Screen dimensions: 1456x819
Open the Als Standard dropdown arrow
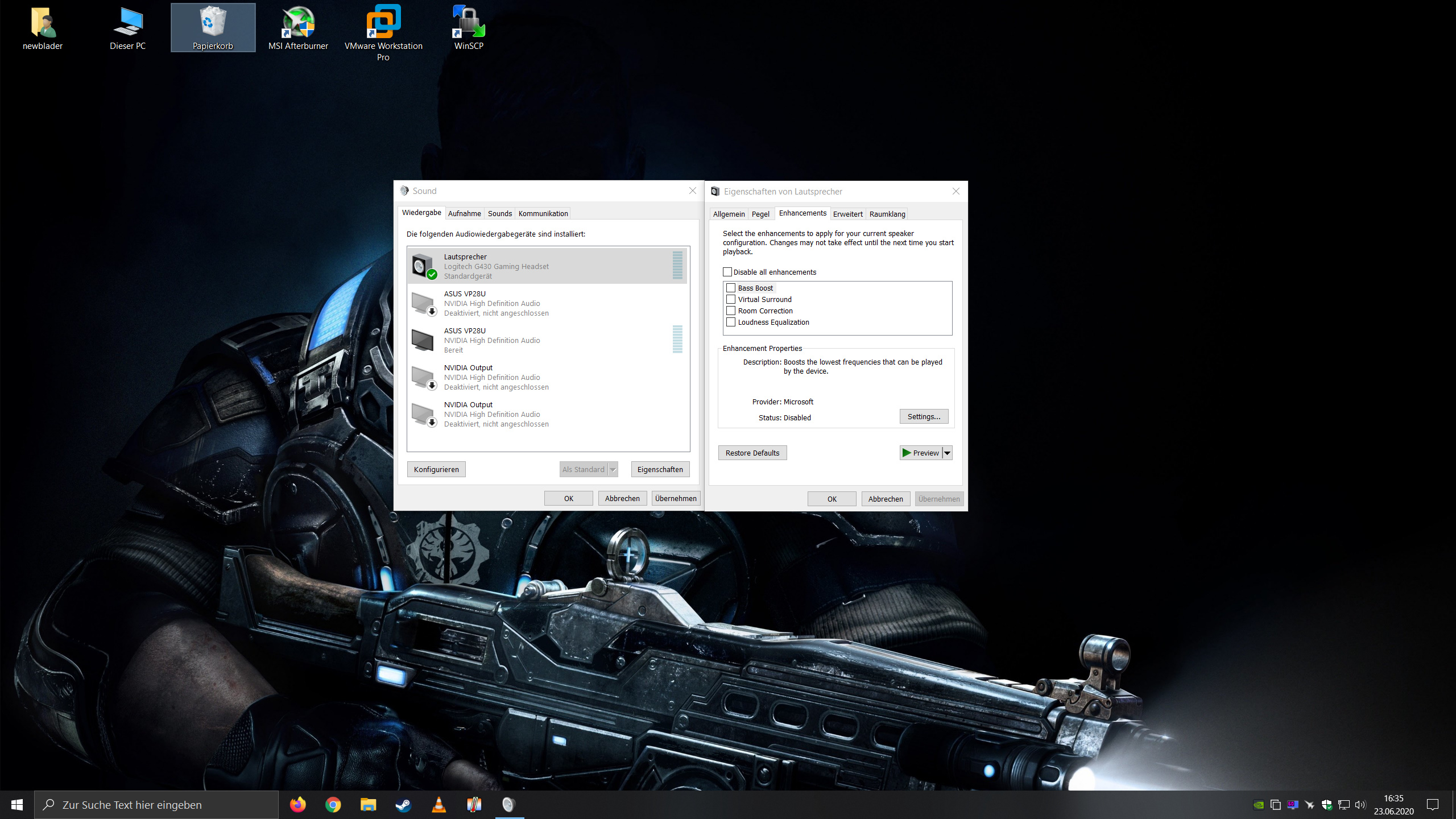(613, 469)
